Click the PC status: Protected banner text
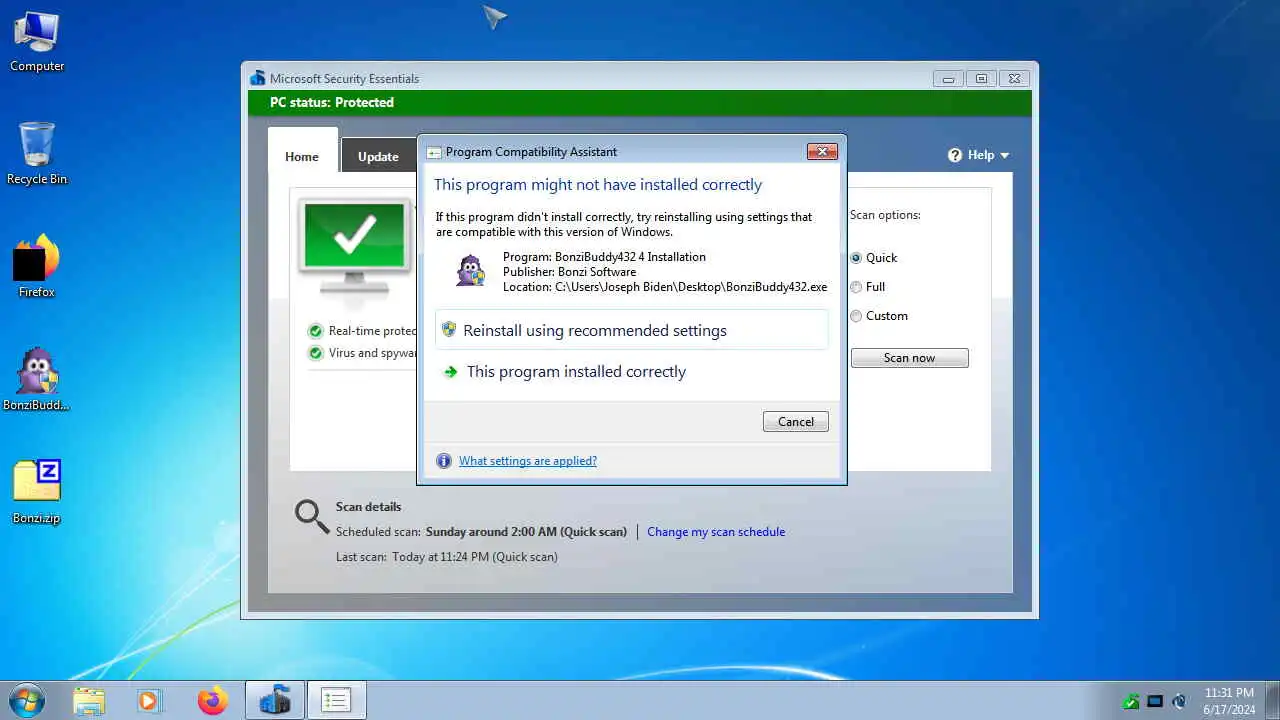 point(332,103)
